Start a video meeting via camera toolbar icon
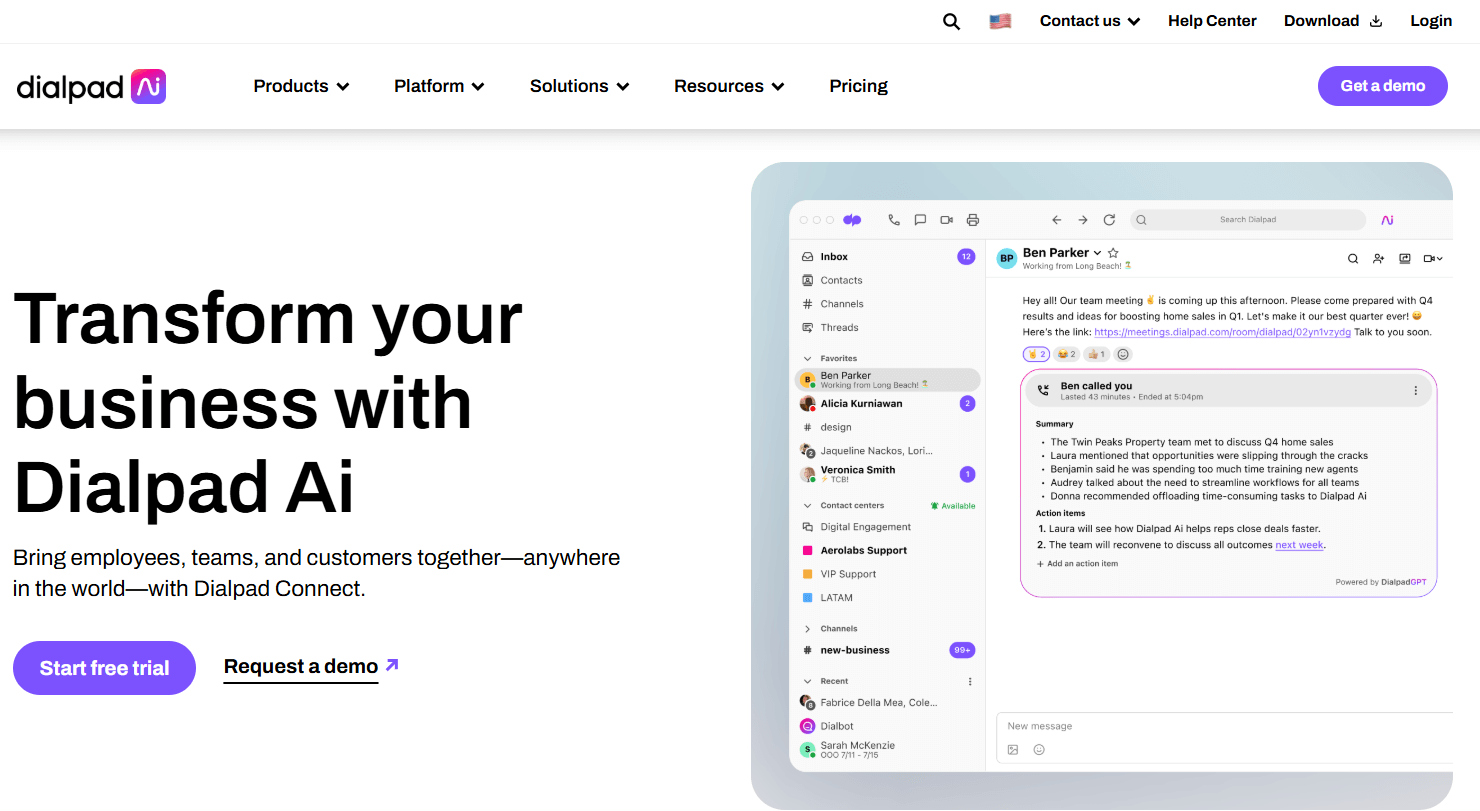 946,220
